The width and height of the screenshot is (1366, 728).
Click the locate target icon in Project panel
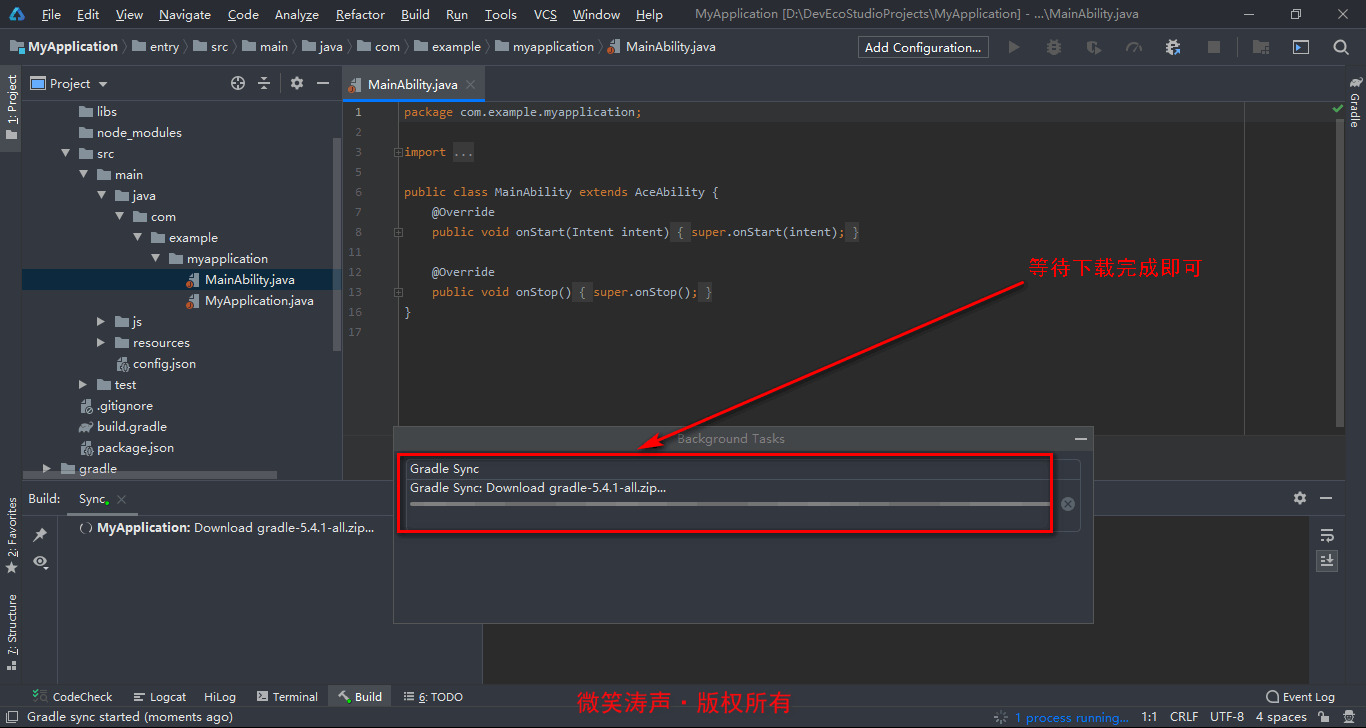(238, 84)
